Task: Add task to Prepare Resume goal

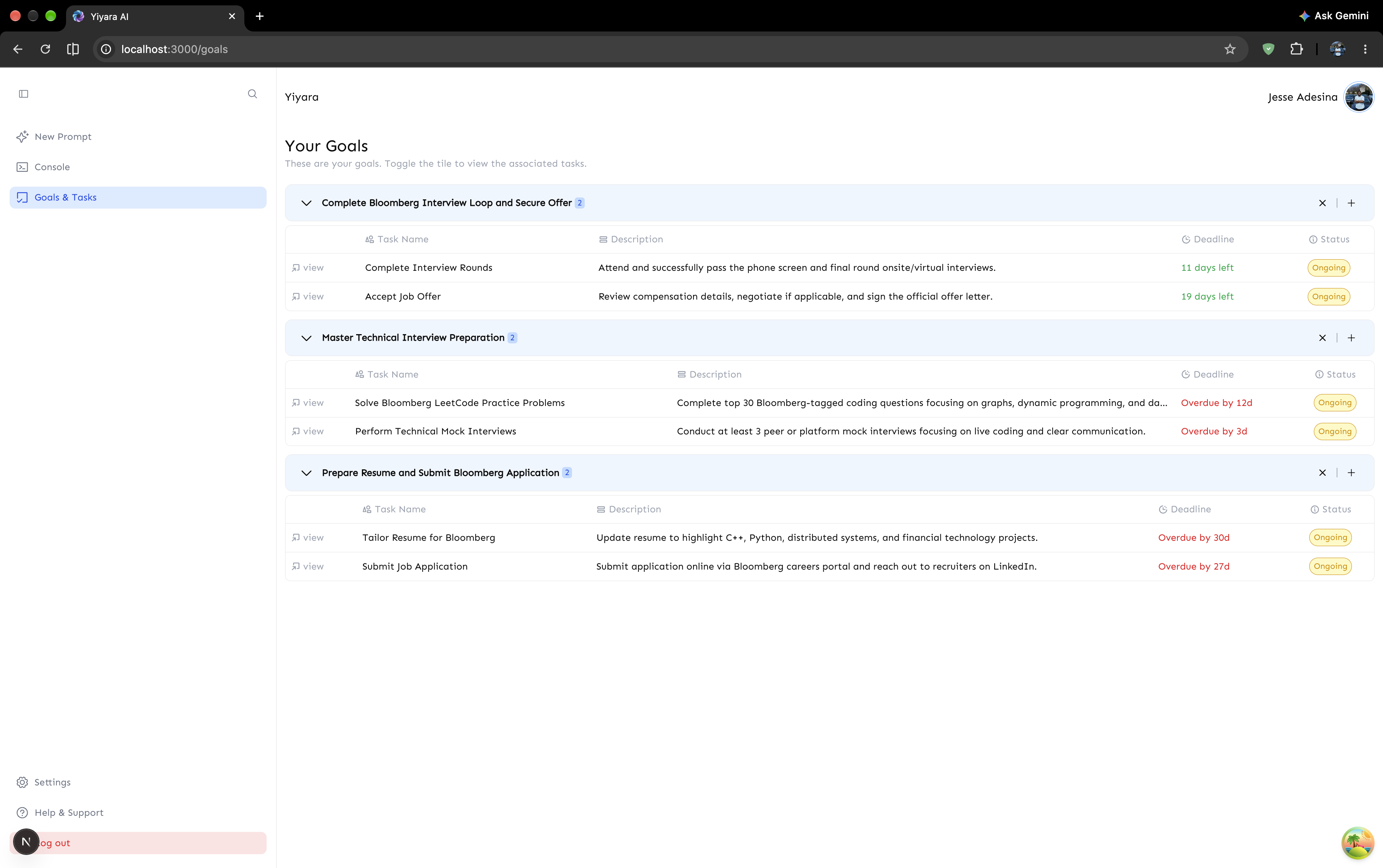Action: 1351,473
